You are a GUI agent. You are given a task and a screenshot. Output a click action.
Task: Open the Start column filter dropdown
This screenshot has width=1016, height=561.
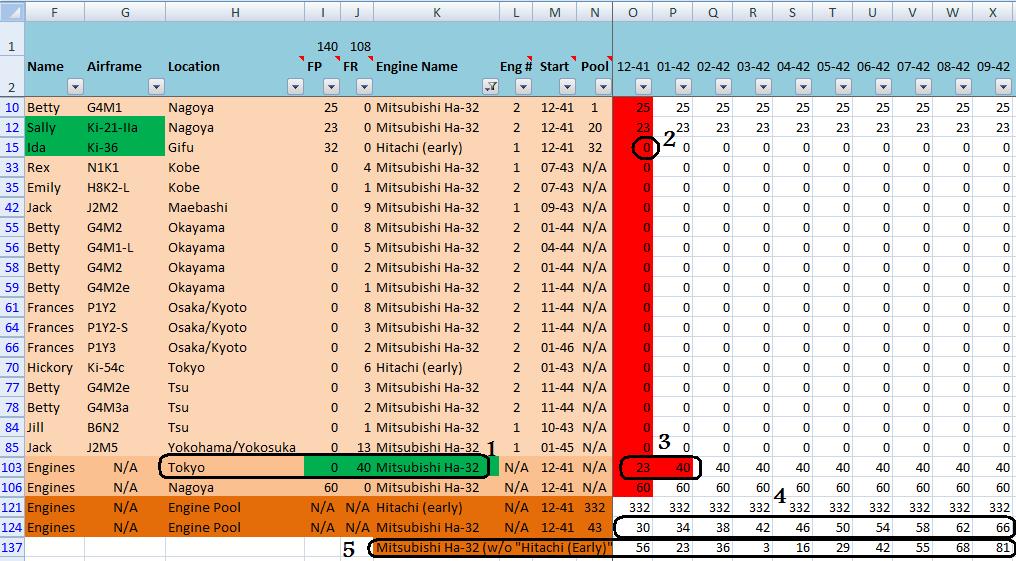click(x=568, y=87)
